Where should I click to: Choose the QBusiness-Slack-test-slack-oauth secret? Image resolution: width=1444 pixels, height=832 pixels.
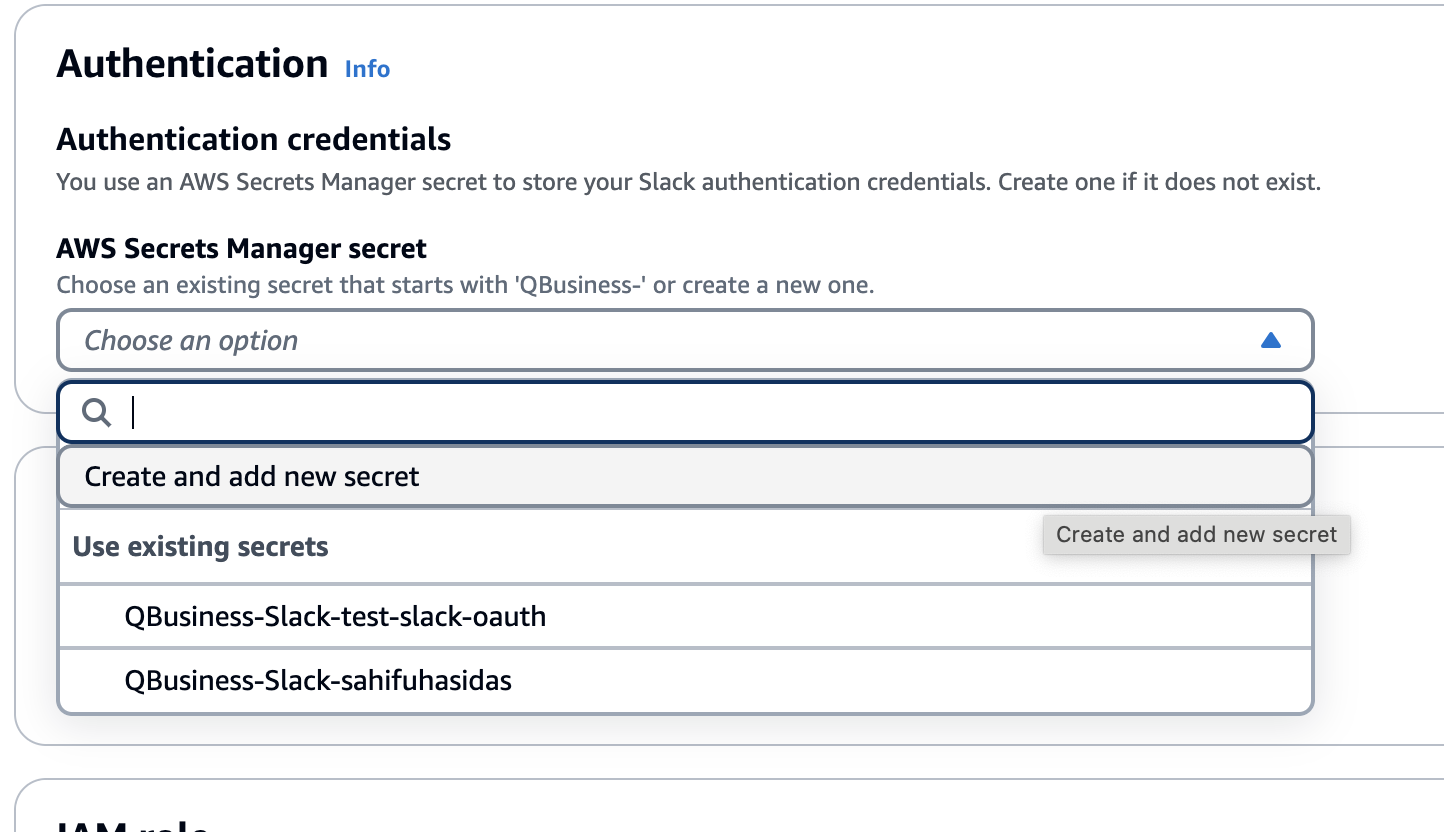coord(335,616)
